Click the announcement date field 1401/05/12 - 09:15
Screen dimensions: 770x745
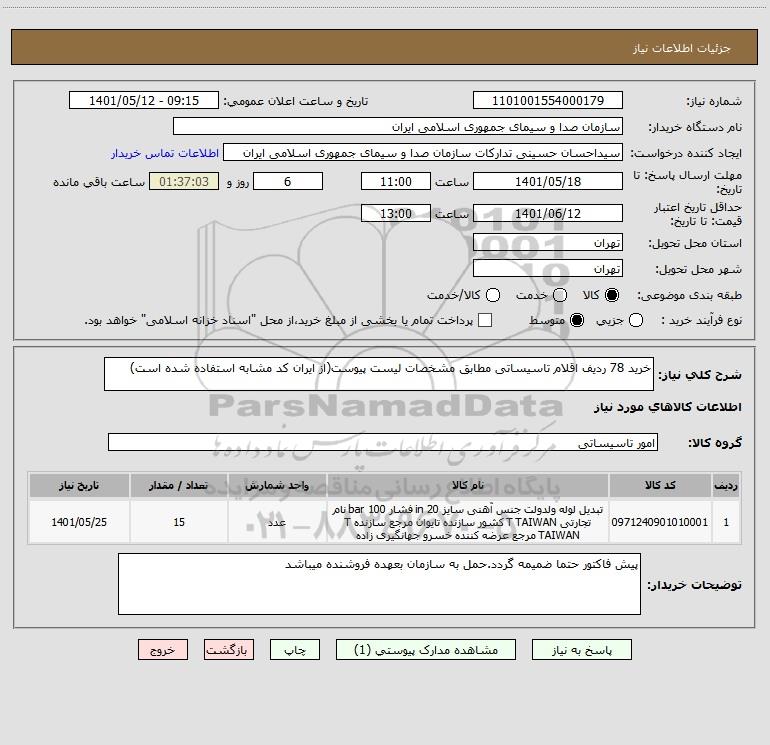[144, 100]
